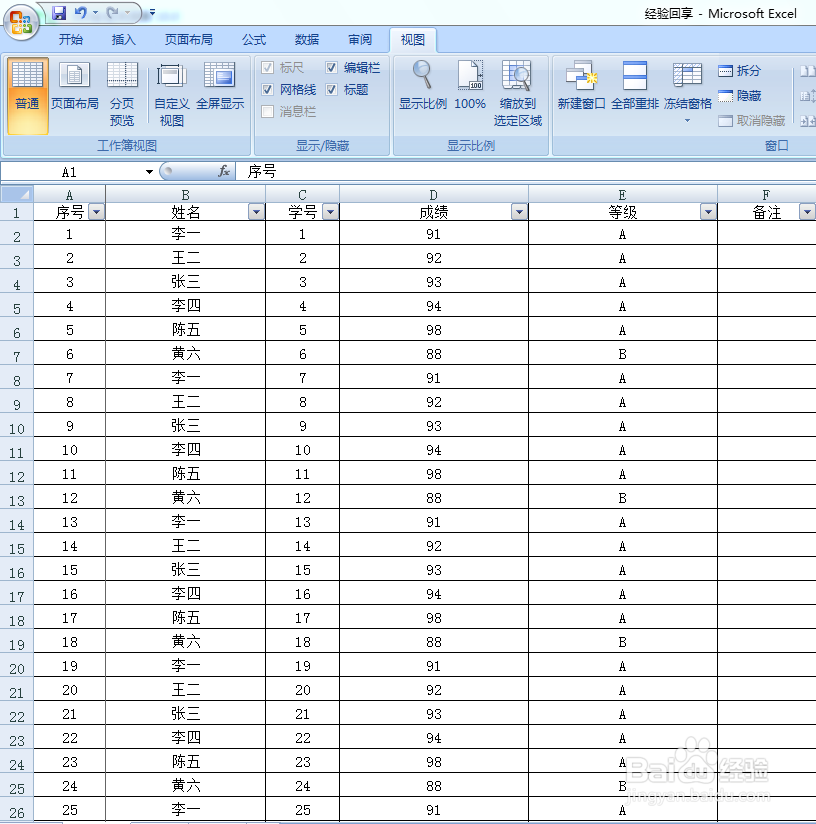This screenshot has width=816, height=824.
Task: Select column D header
Action: pos(433,194)
